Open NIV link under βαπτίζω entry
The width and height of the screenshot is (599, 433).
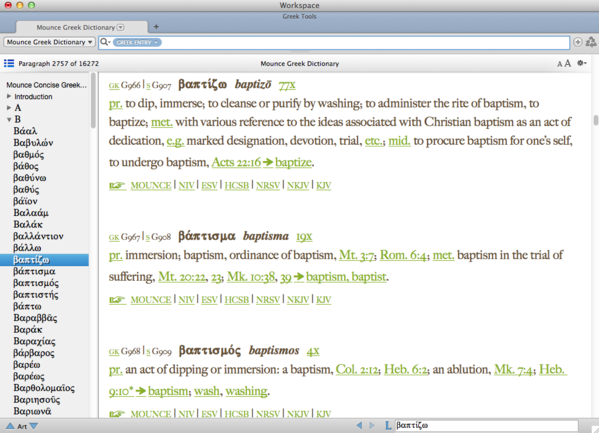(186, 185)
